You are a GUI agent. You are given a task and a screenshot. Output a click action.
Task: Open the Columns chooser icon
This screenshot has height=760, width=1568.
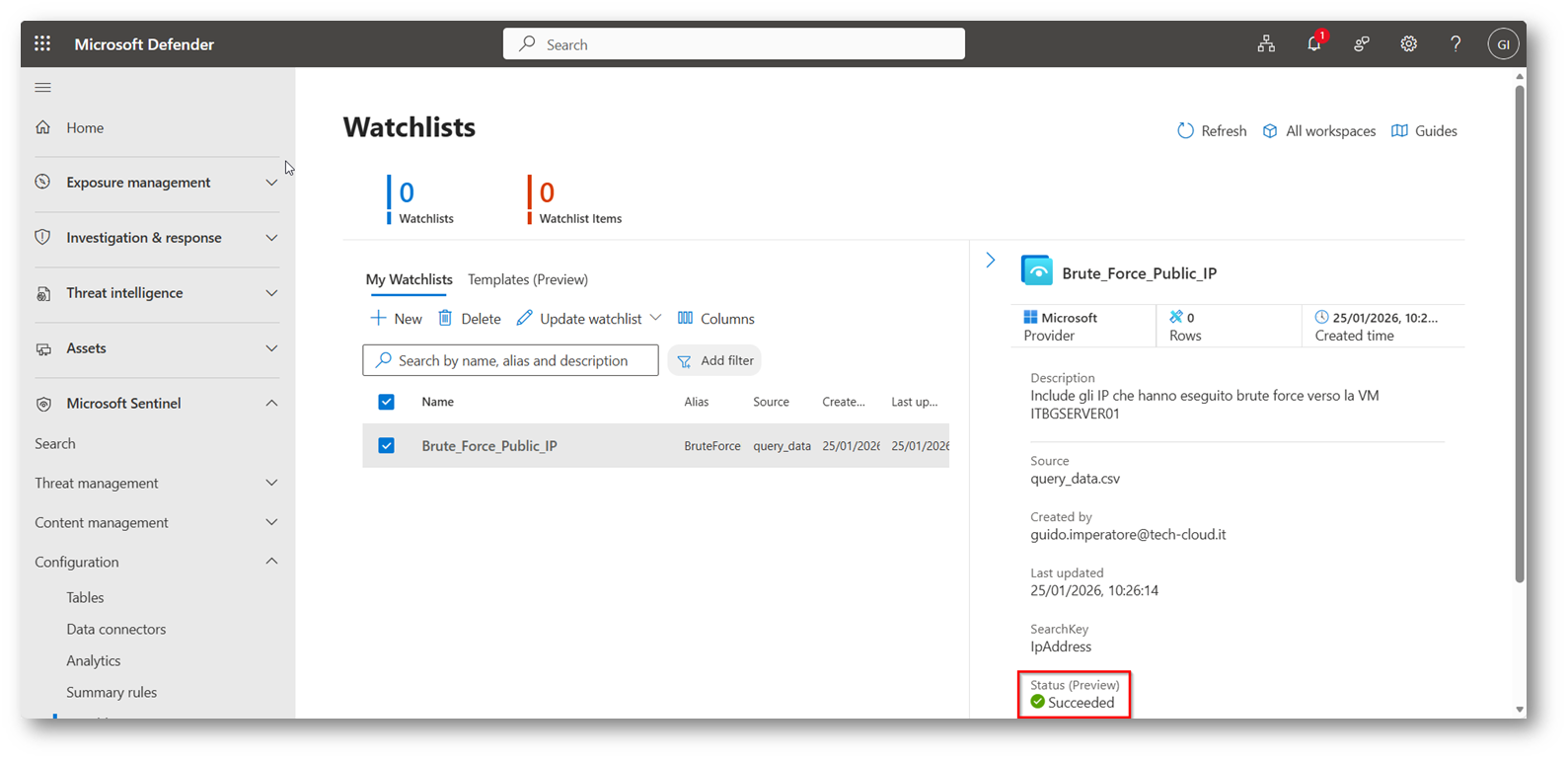coord(685,318)
